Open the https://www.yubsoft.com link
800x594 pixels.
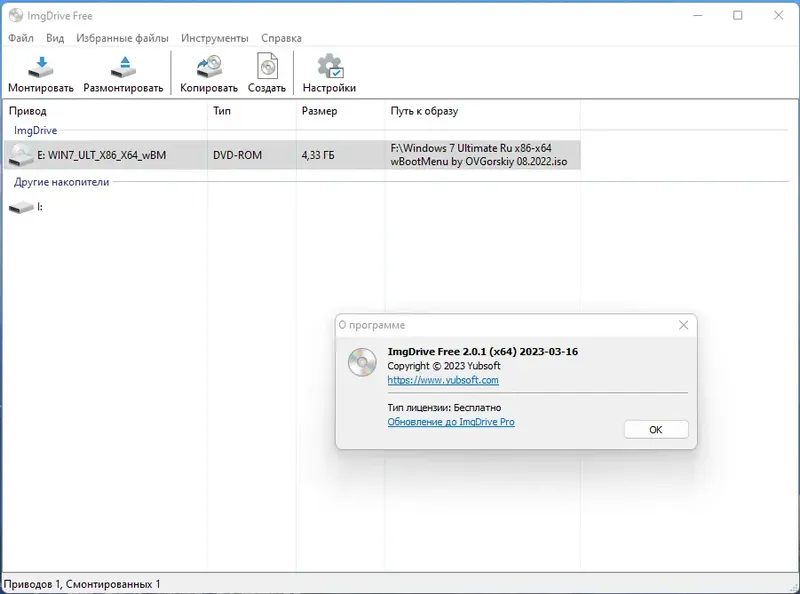click(x=443, y=380)
